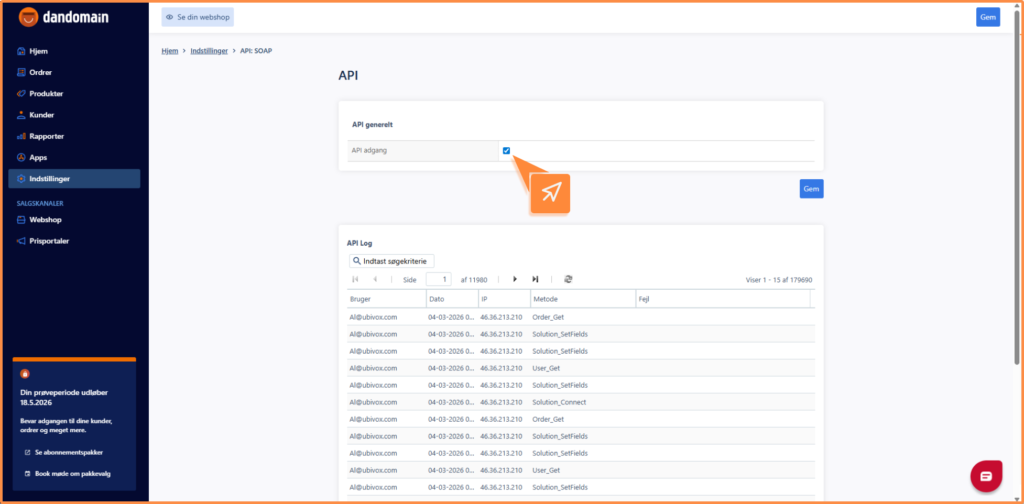
Task: Open Produkter in the sidebar
Action: (46, 93)
